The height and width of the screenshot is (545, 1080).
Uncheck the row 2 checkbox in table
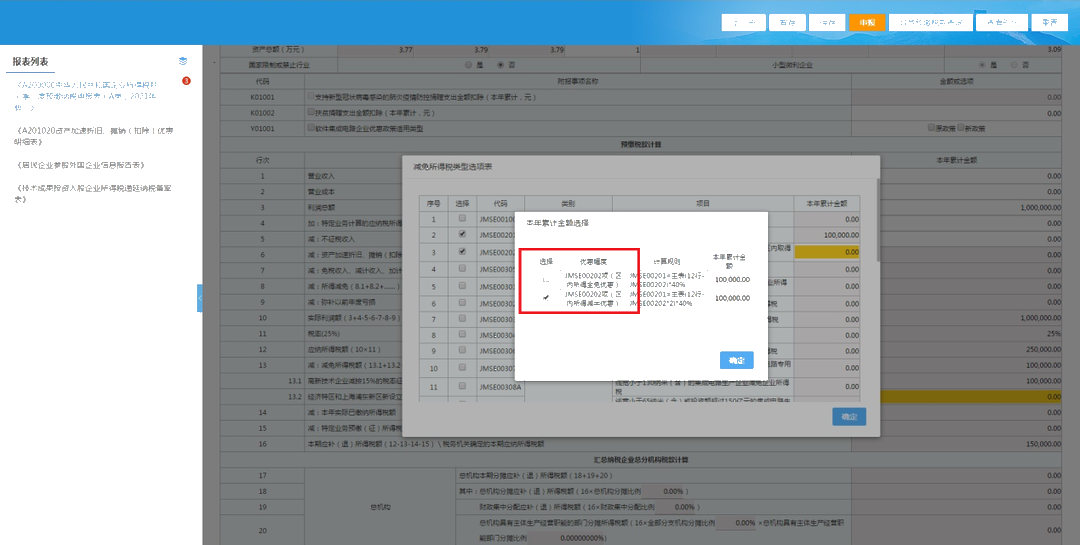pyautogui.click(x=461, y=234)
